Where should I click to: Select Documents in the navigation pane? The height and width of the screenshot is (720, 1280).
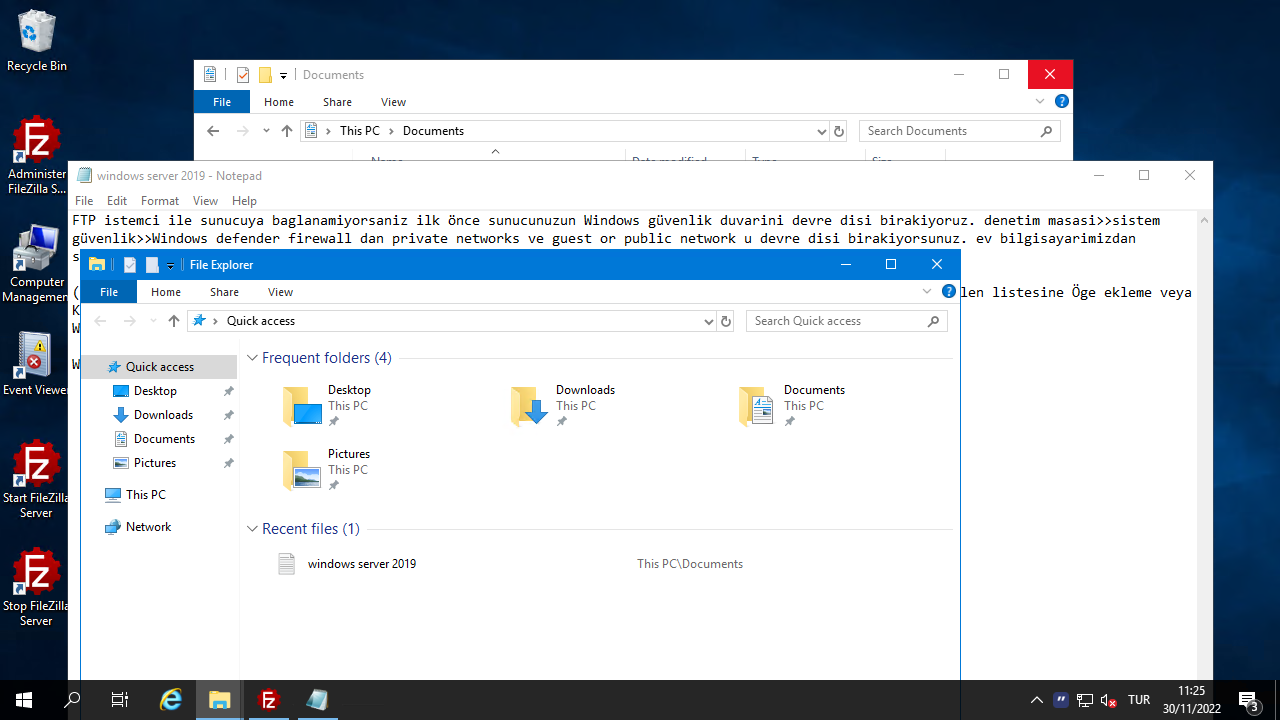(x=164, y=439)
